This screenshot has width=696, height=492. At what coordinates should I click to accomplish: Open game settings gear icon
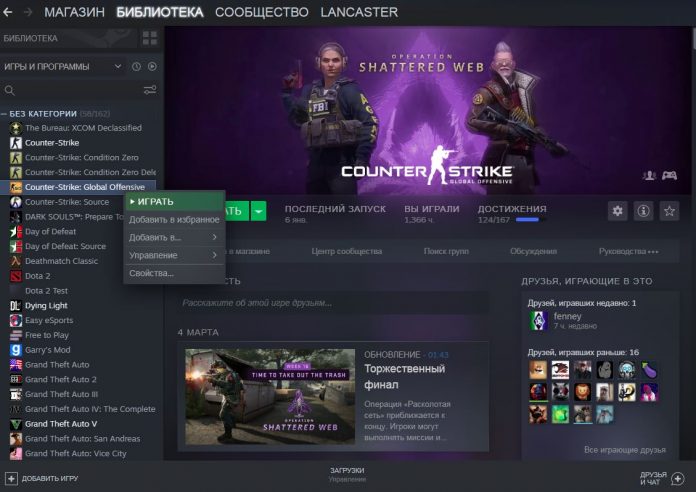617,211
